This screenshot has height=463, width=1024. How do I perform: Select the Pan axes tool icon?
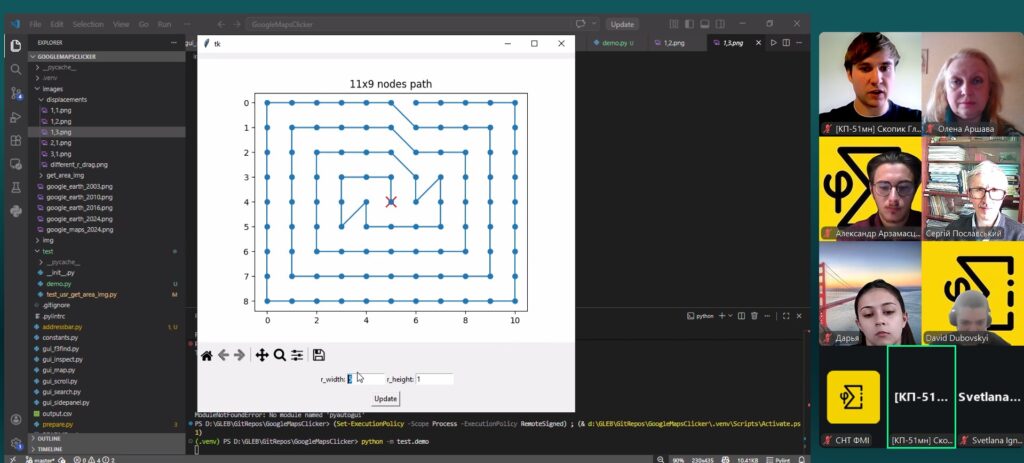tap(262, 355)
